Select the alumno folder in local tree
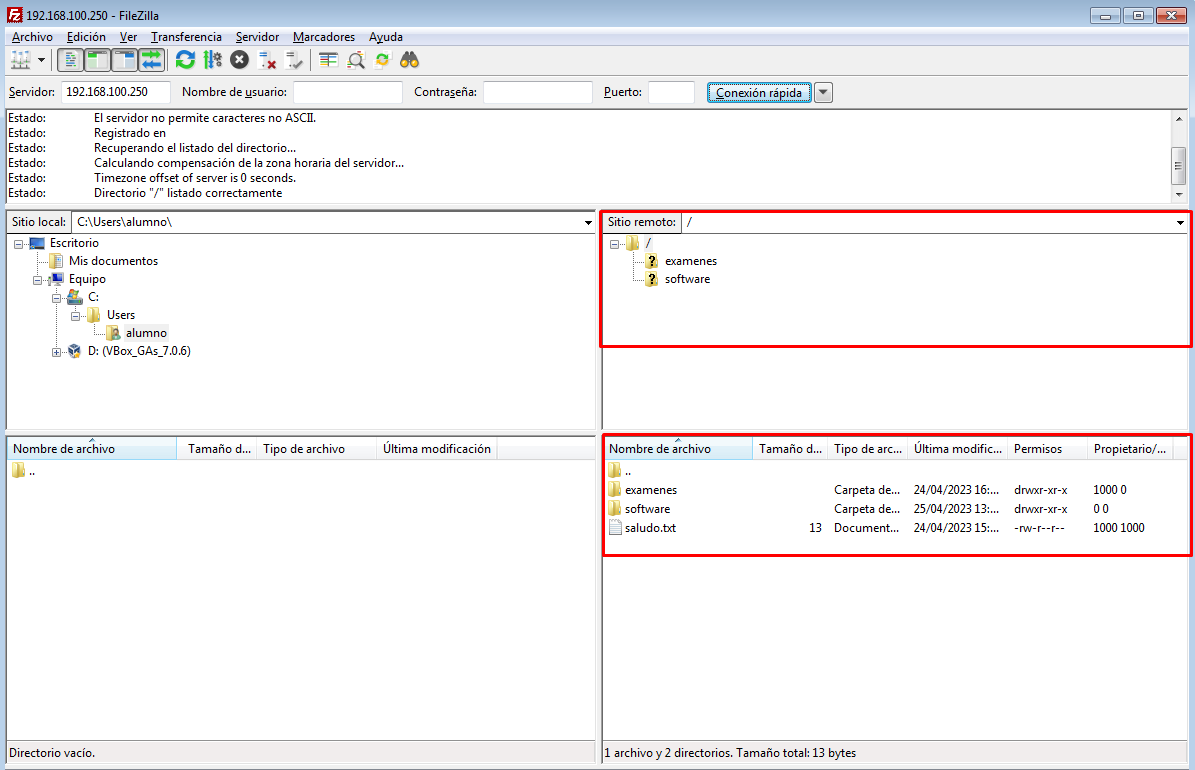The image size is (1195, 770). coord(146,333)
